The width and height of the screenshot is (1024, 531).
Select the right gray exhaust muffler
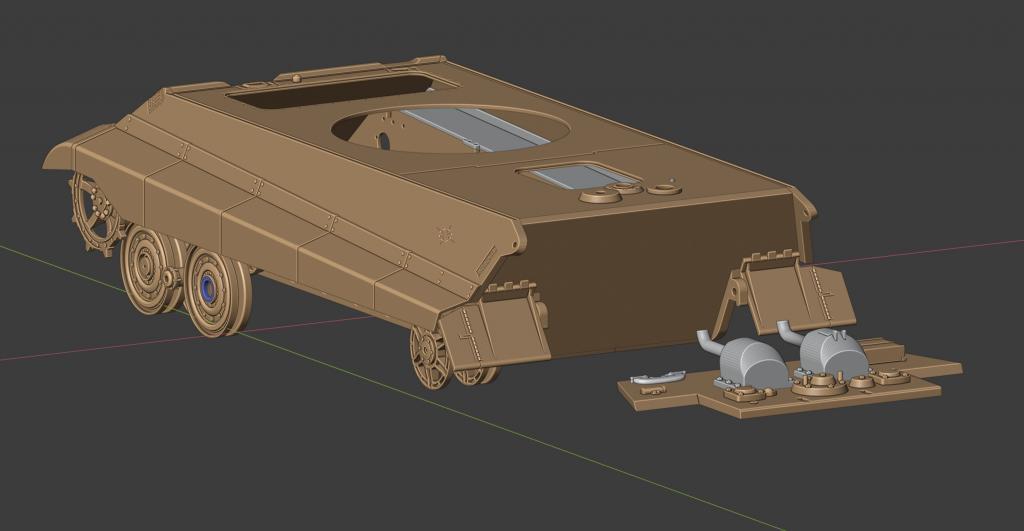[829, 352]
